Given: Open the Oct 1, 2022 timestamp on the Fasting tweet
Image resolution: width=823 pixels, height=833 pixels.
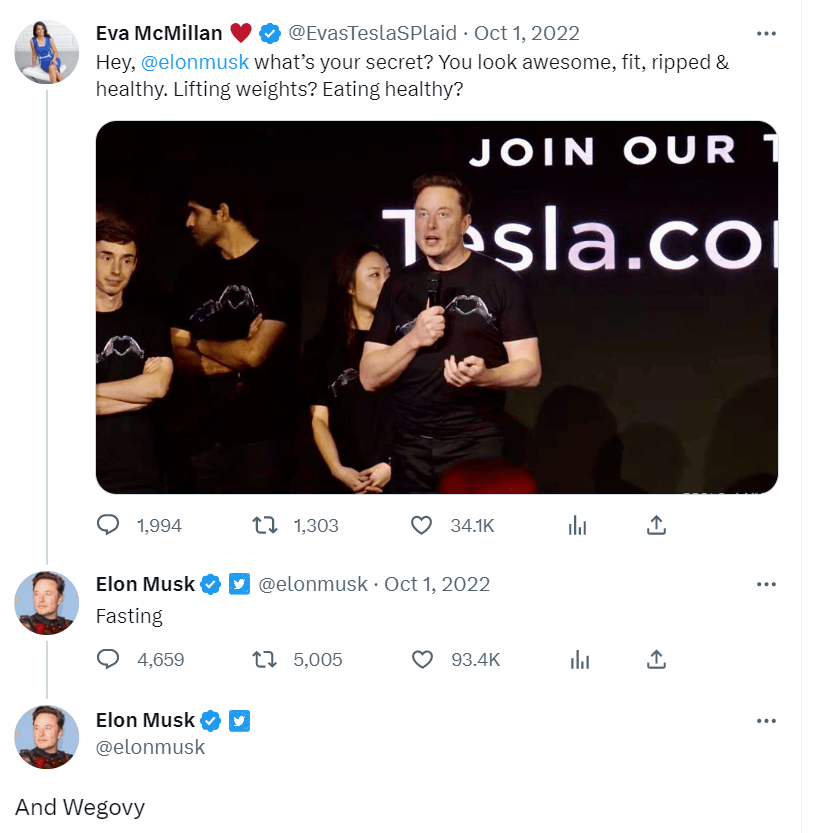Looking at the screenshot, I should point(437,584).
